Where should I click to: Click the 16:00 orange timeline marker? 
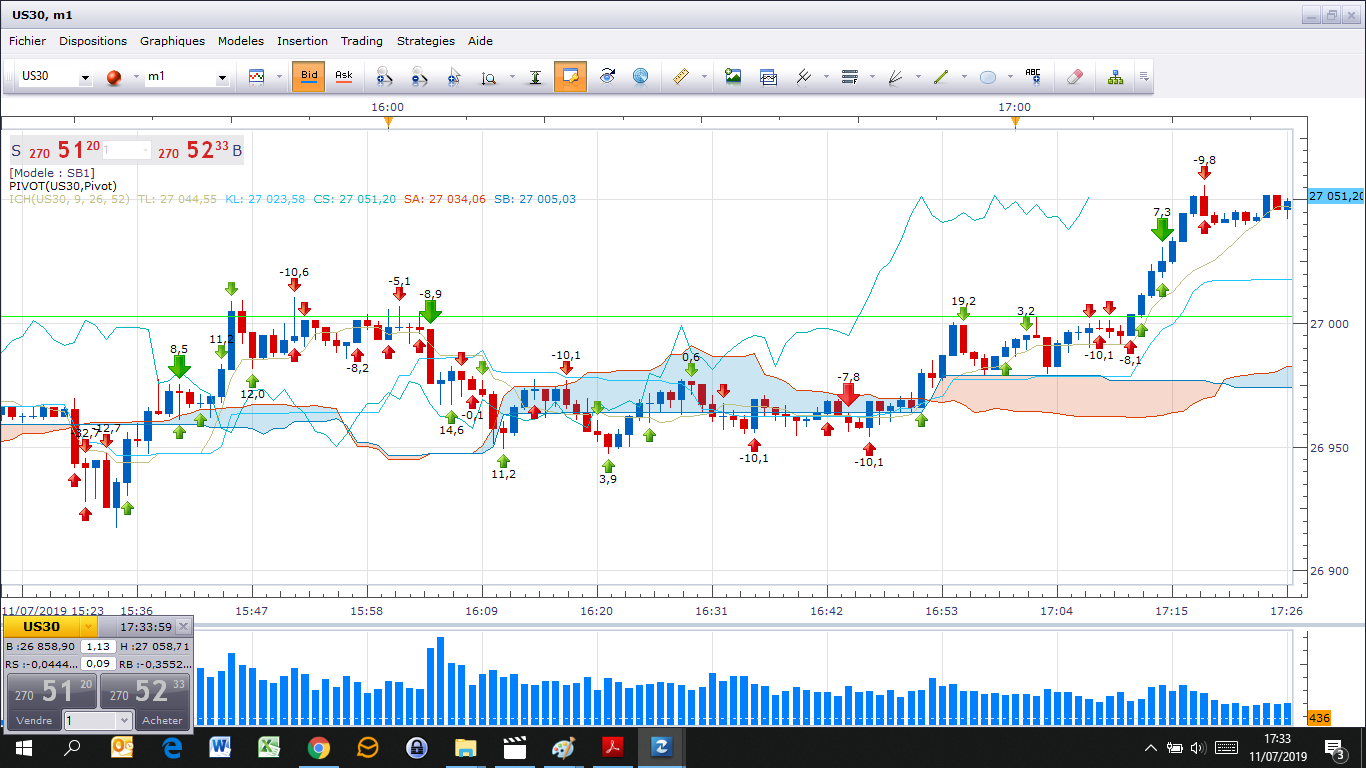(388, 122)
